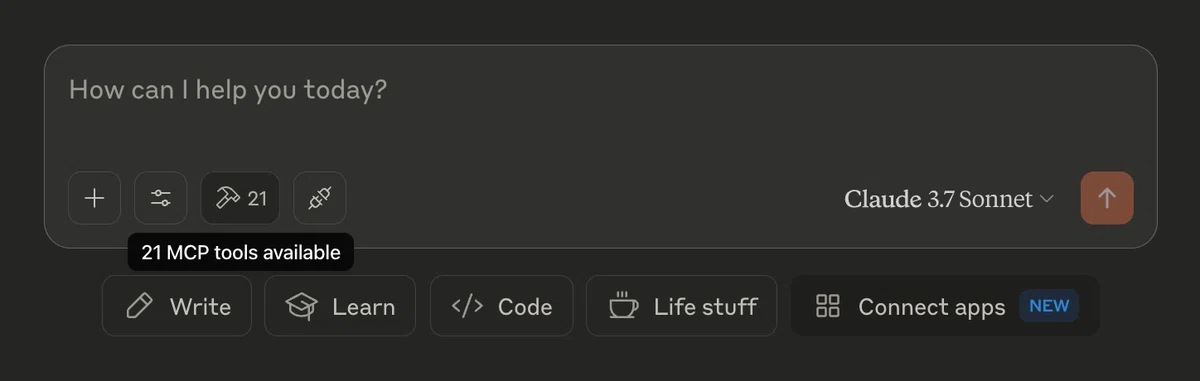
Task: Click the orange send arrow button
Action: pos(1107,198)
